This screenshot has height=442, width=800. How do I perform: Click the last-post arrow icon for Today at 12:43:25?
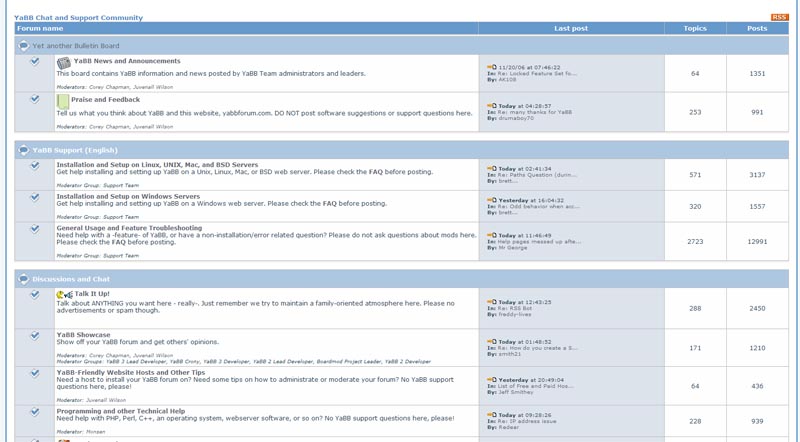(x=492, y=302)
